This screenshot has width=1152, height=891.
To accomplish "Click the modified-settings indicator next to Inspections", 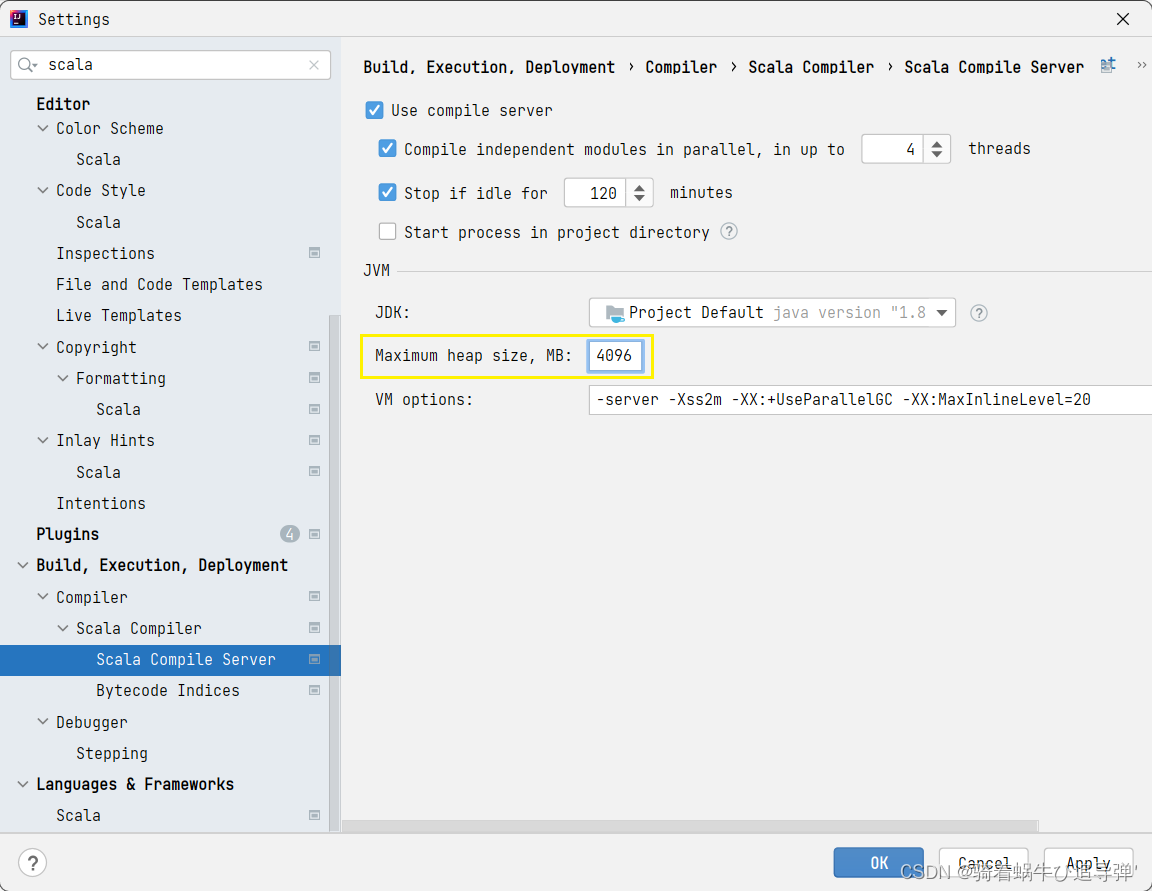I will (314, 253).
